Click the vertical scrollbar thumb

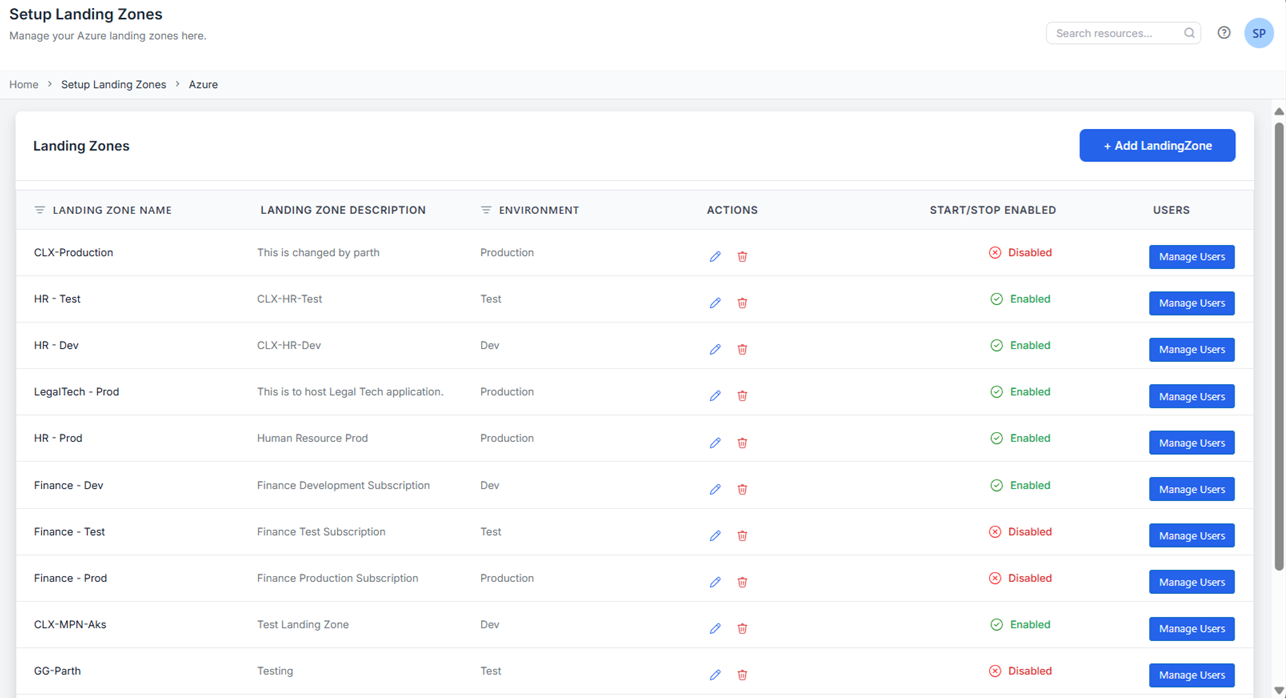(1279, 345)
